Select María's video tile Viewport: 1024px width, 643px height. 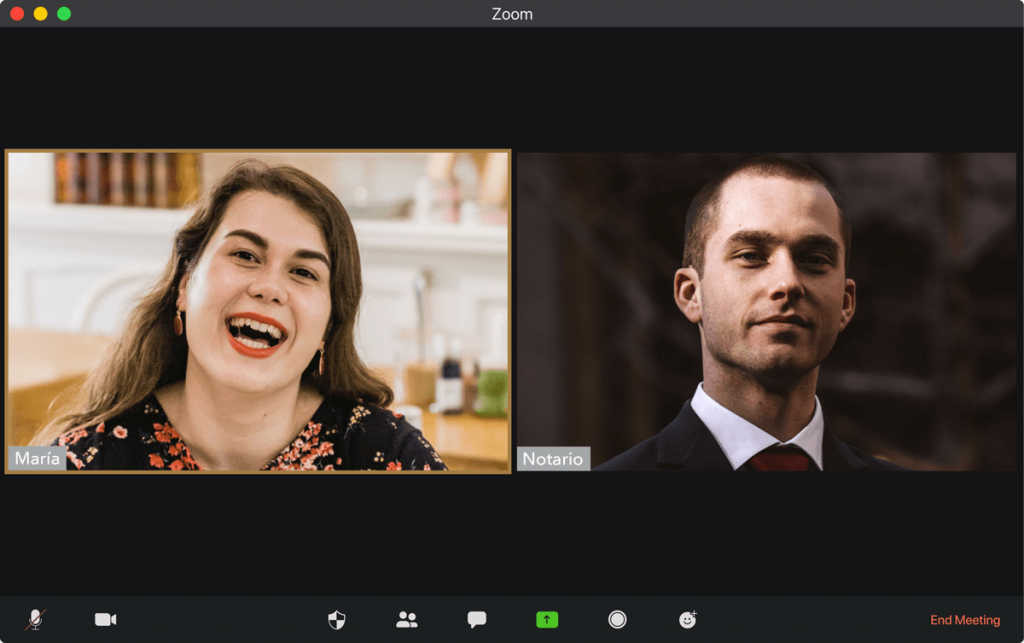258,311
